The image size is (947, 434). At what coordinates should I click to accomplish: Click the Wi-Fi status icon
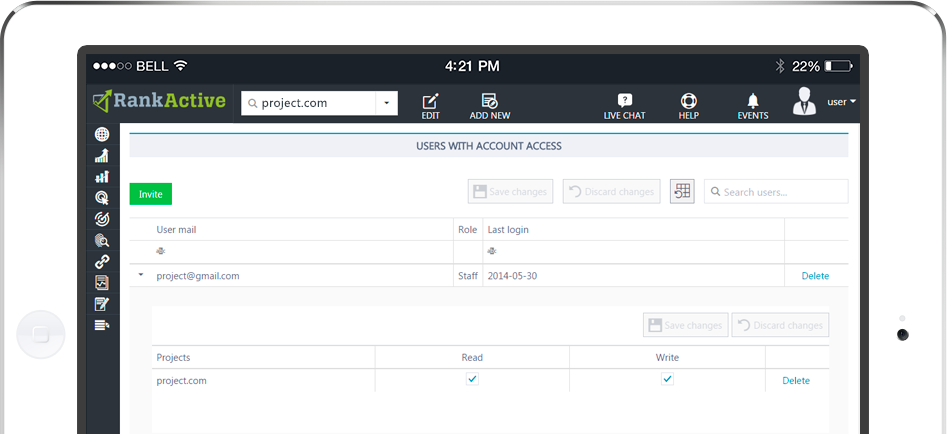[180, 65]
